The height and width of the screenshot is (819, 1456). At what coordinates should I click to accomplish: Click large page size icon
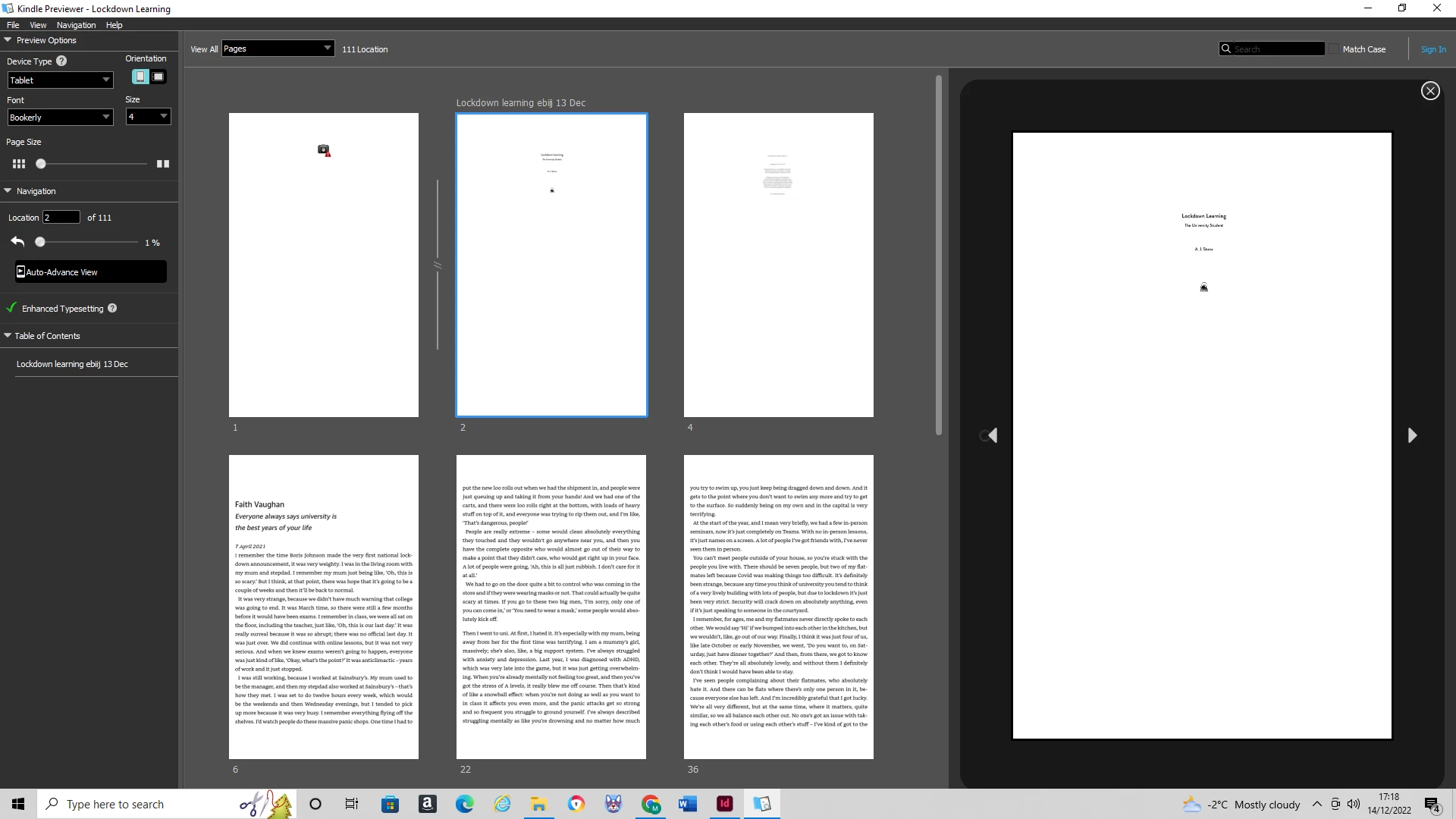[x=162, y=164]
